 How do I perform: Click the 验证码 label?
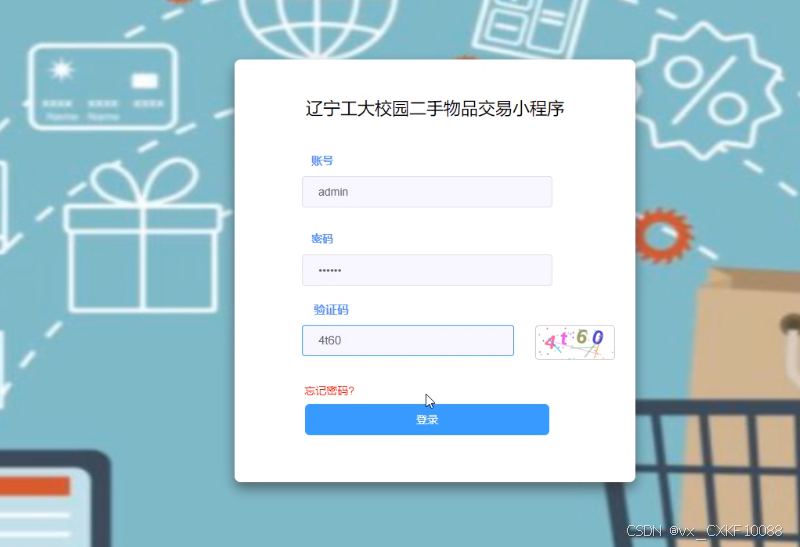[331, 310]
